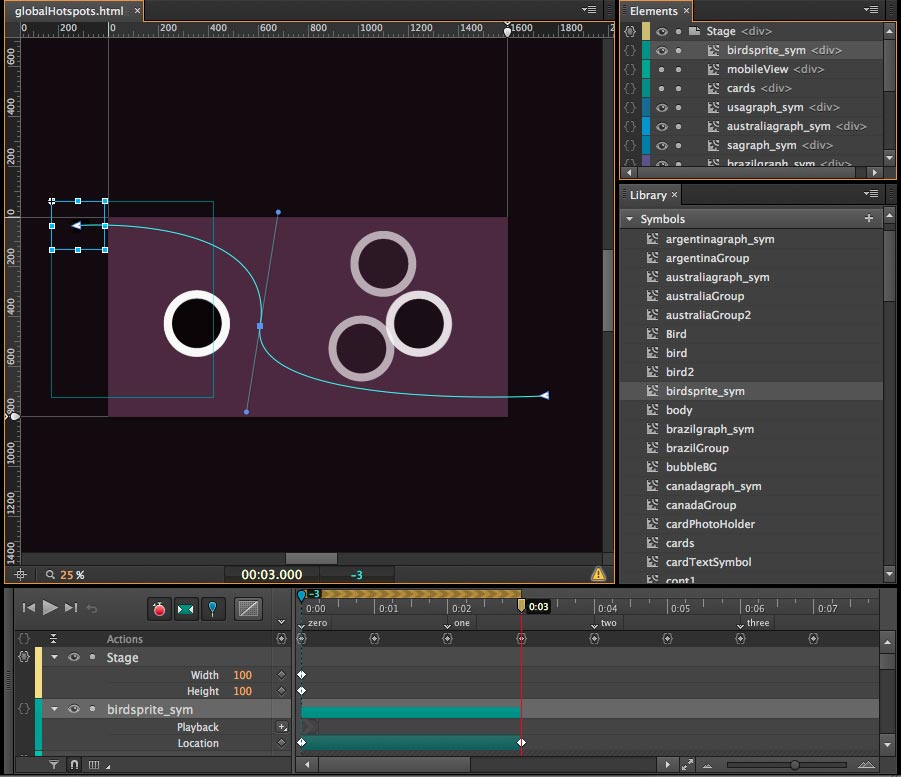Toggle the Pin tool in timeline
901x777 pixels.
point(213,609)
